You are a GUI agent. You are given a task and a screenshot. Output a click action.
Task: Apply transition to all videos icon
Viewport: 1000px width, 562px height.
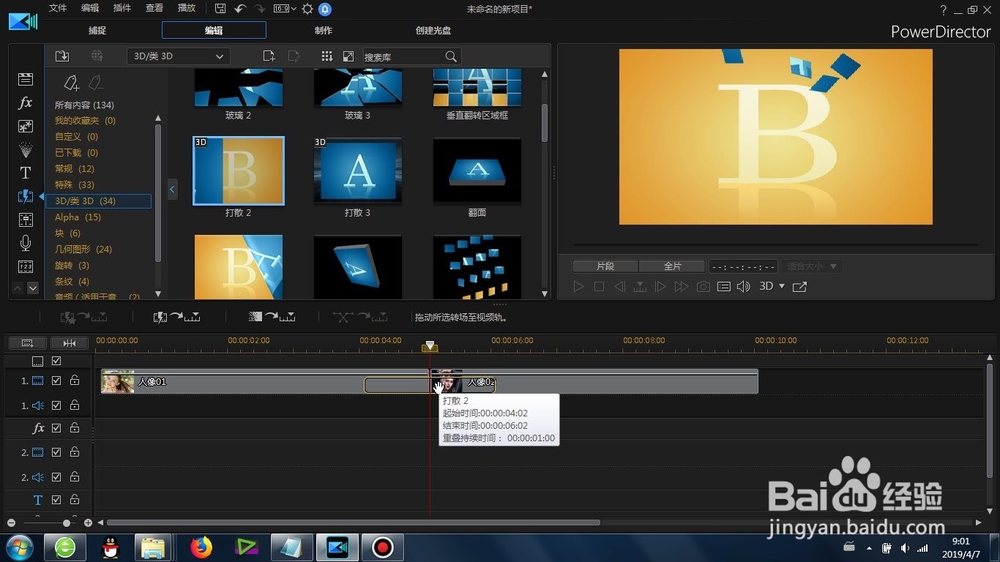point(177,316)
